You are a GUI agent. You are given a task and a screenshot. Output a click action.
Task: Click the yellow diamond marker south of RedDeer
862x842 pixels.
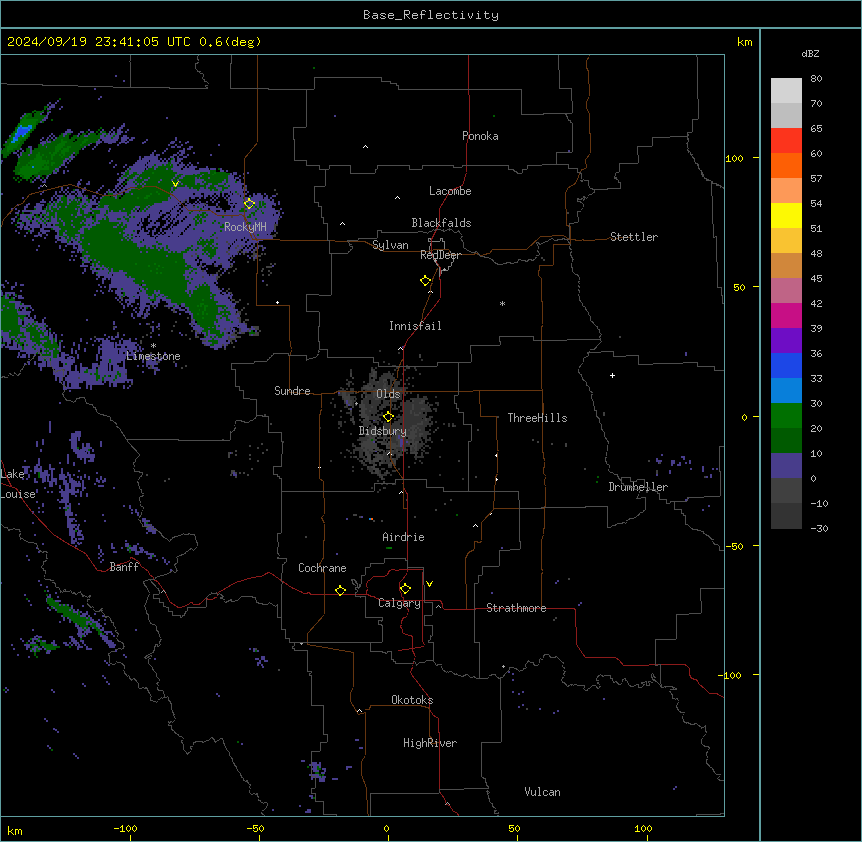point(426,280)
